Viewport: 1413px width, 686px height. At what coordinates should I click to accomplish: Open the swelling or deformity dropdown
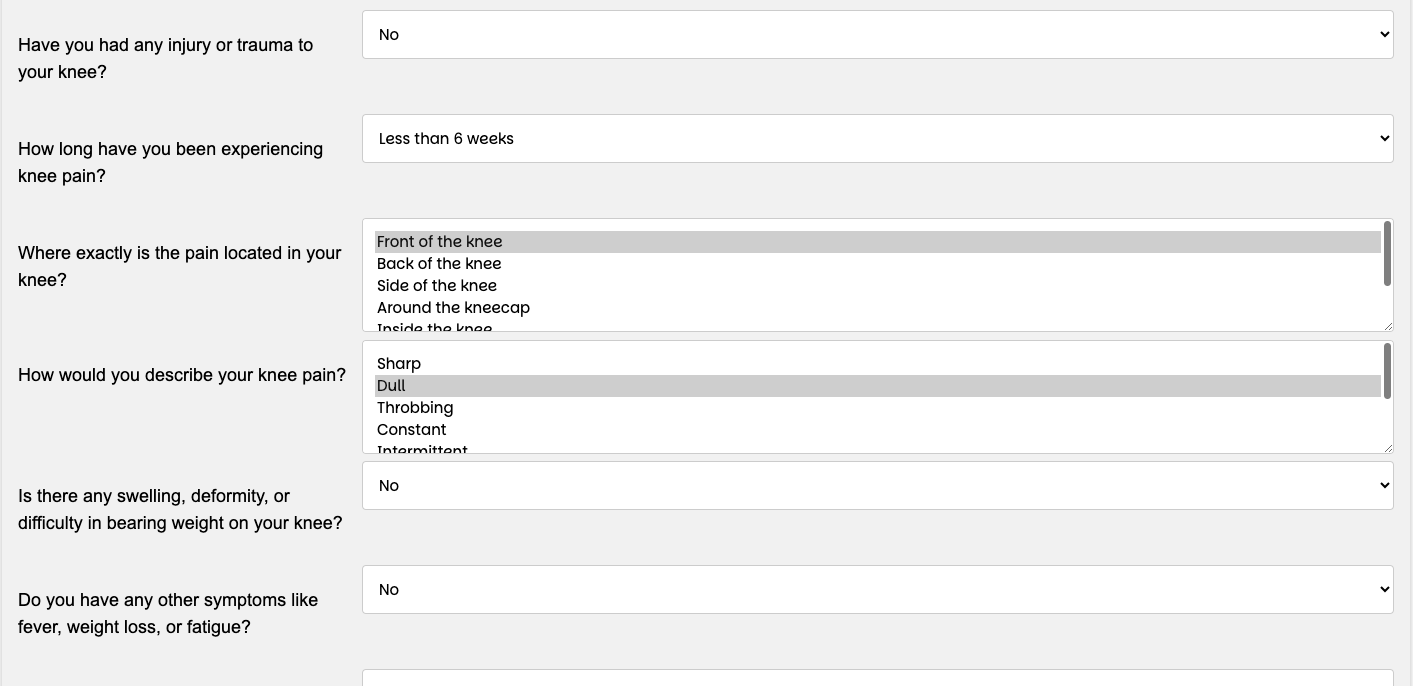pyautogui.click(x=877, y=486)
